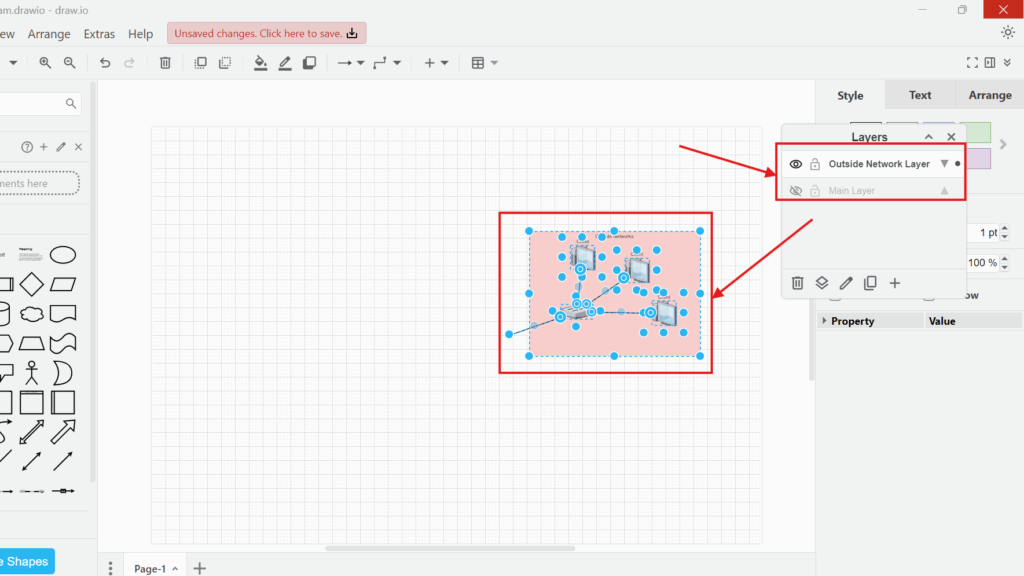Click the Undo icon

pyautogui.click(x=105, y=63)
